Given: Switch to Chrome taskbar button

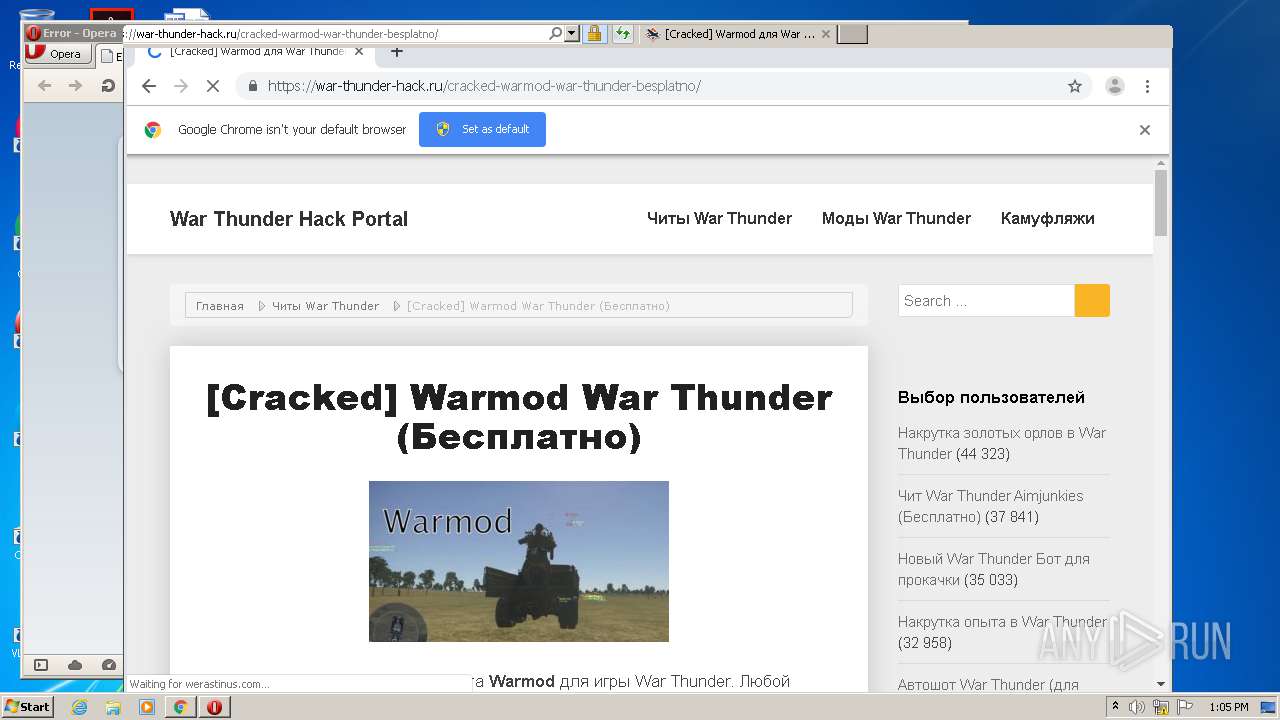Looking at the screenshot, I should pos(181,707).
